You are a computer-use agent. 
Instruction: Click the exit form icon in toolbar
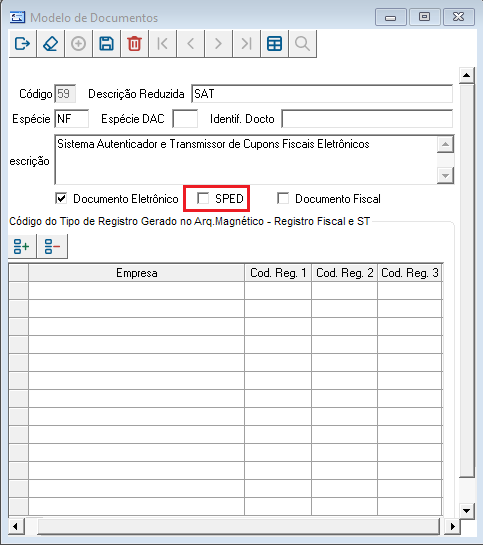(23, 44)
